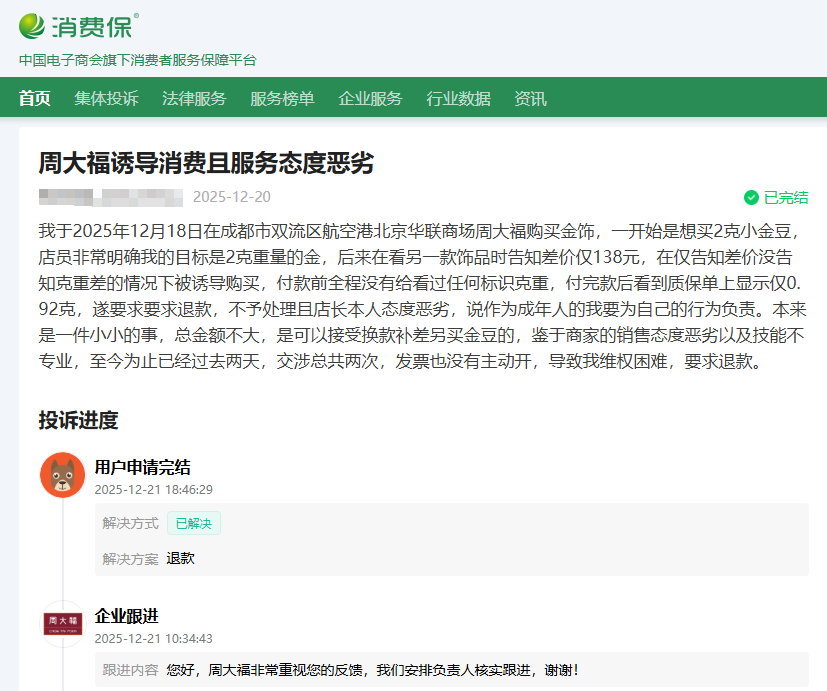Viewport: 827px width, 691px height.
Task: Switch to the 资讯 page
Action: (x=530, y=98)
